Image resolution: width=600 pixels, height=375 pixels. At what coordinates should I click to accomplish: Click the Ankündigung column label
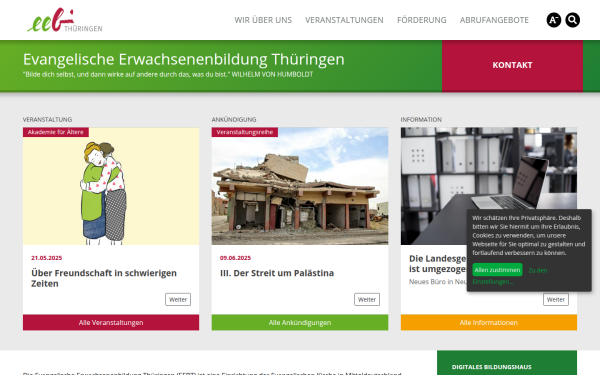[x=234, y=119]
